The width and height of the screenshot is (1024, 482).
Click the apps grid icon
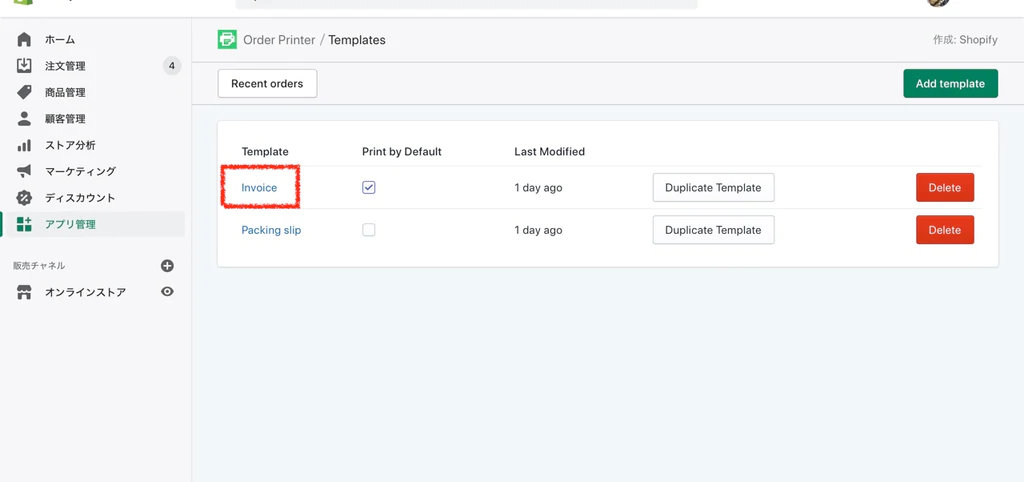pos(24,224)
